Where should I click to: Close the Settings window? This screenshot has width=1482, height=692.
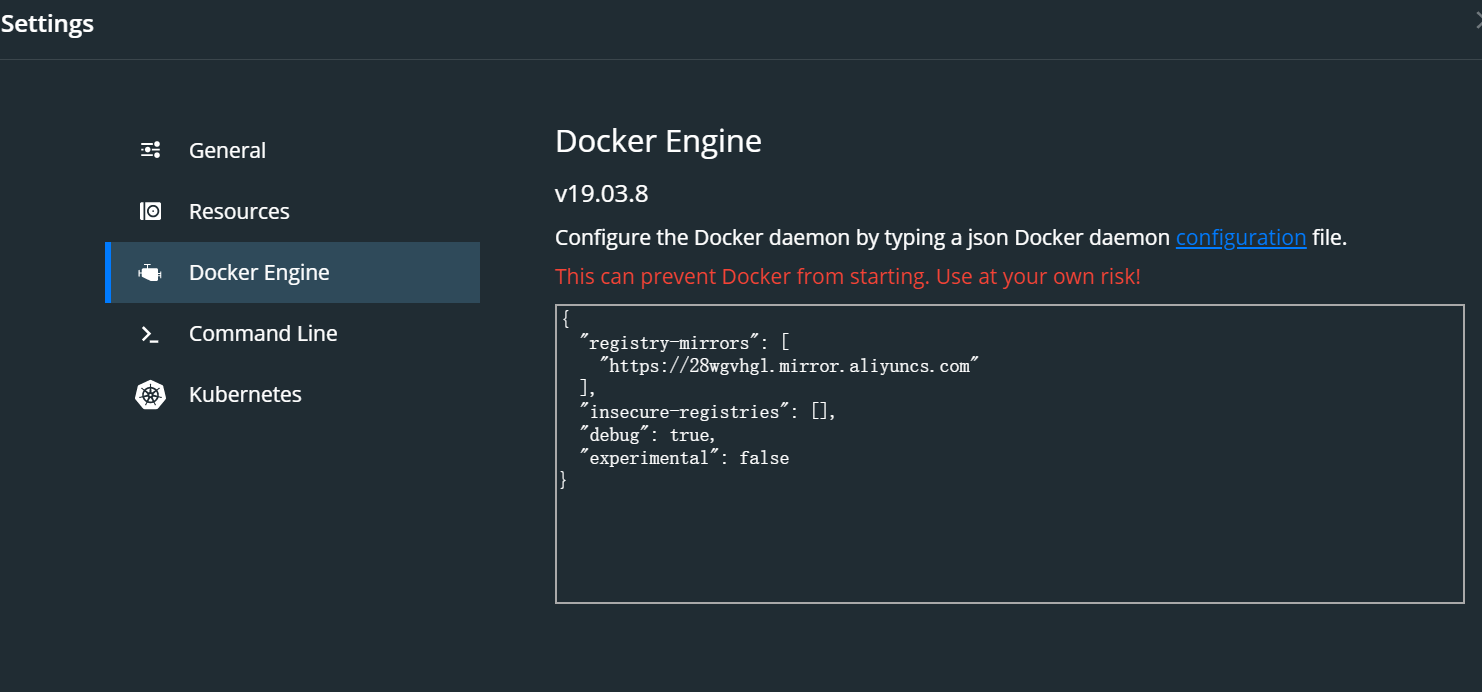coord(1477,23)
